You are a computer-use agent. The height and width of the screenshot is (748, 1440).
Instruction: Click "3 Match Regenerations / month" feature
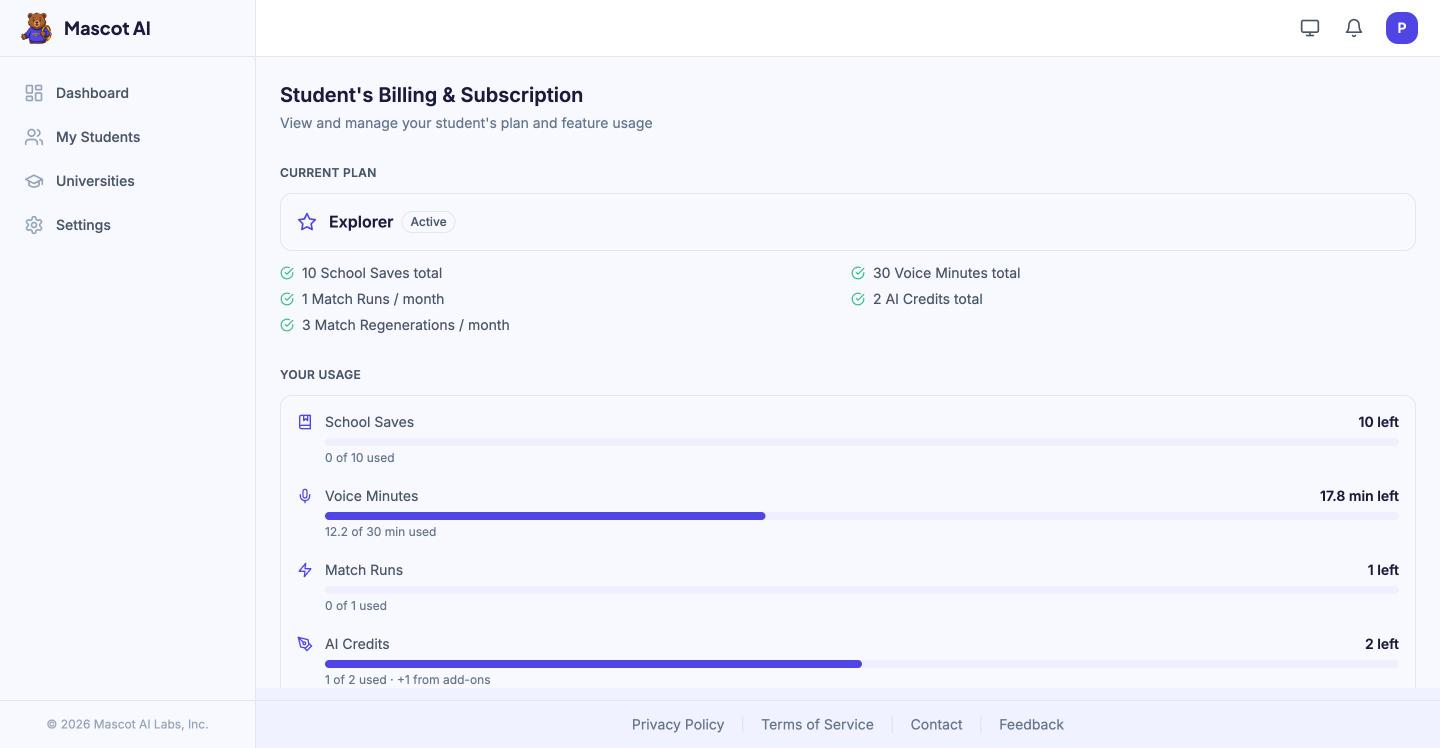406,325
